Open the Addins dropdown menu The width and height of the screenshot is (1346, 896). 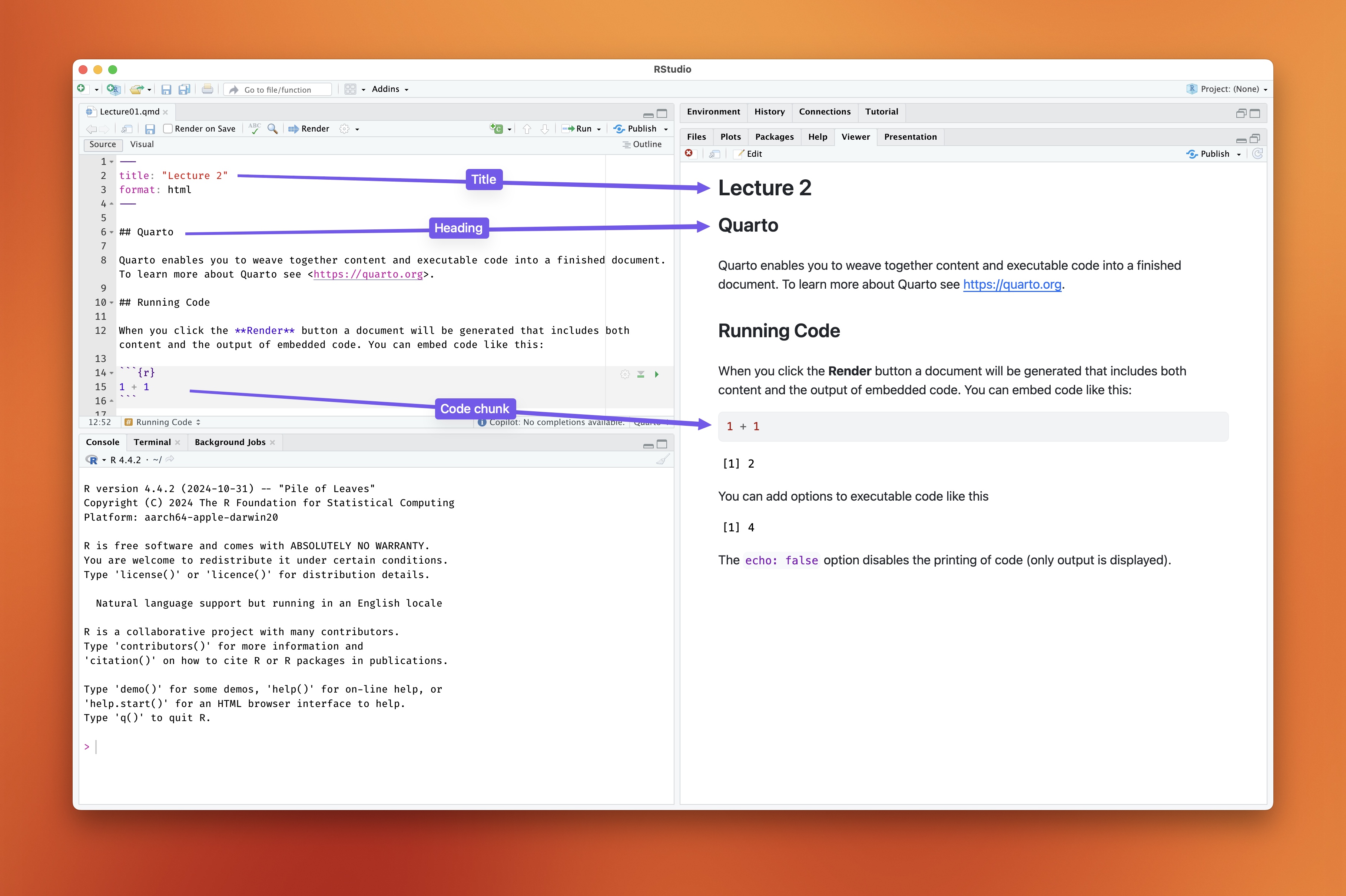pyautogui.click(x=390, y=89)
